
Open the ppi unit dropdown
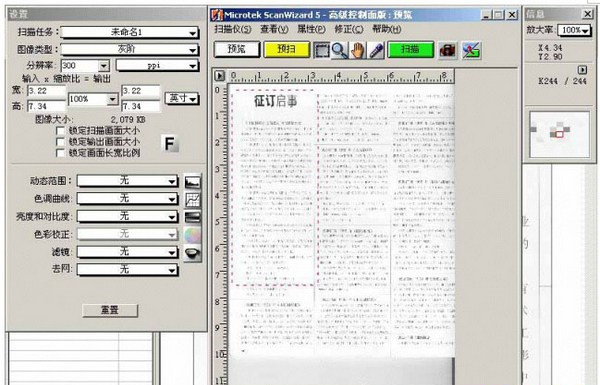[x=157, y=66]
